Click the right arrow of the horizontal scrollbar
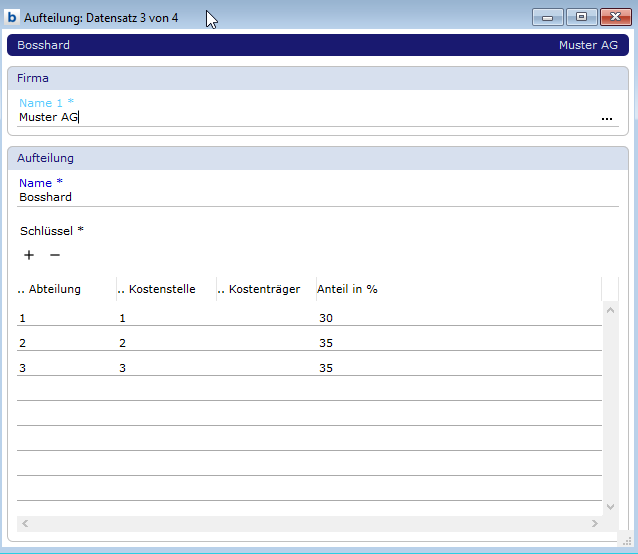Image resolution: width=638 pixels, height=554 pixels. pyautogui.click(x=594, y=523)
